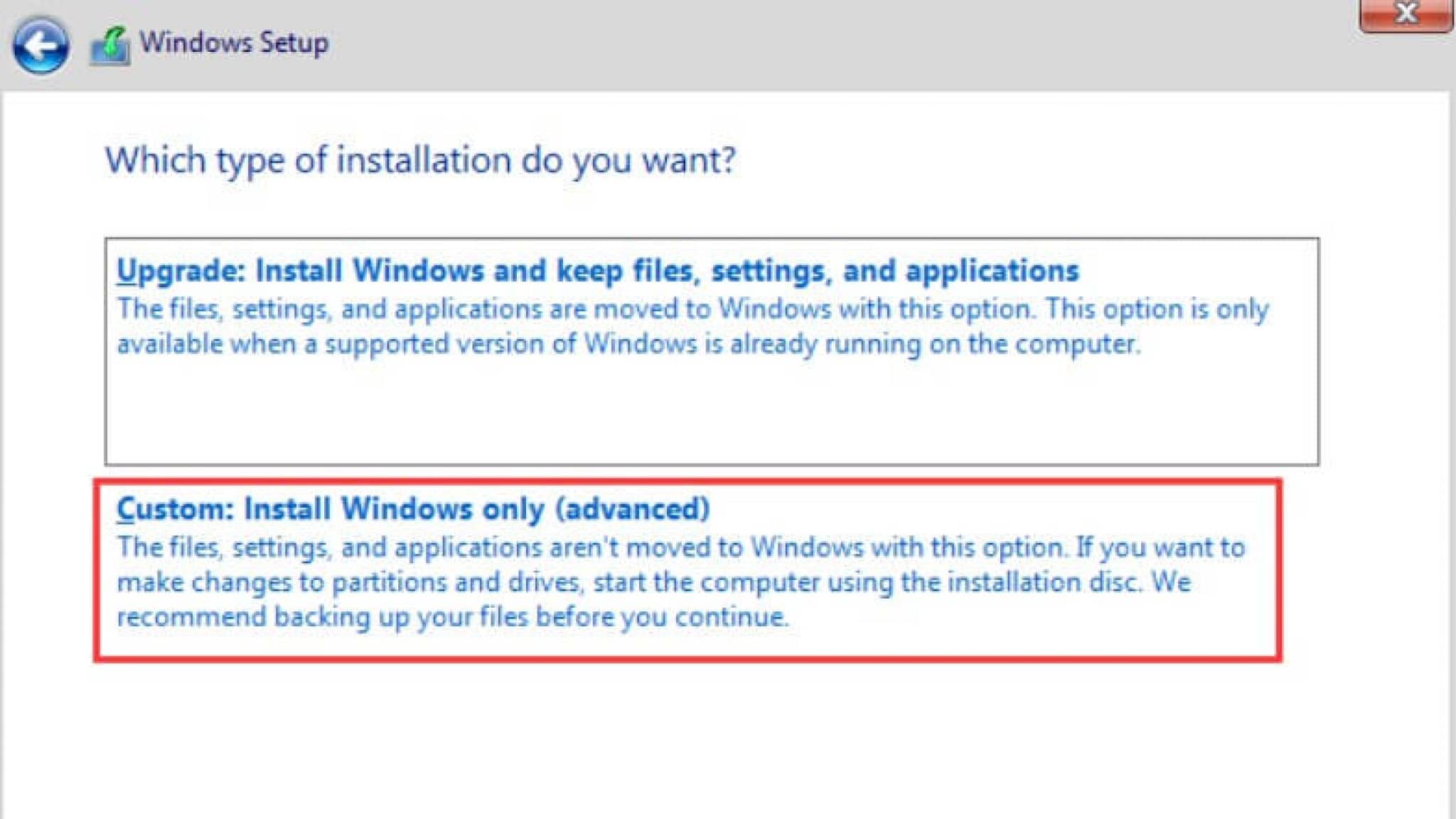
Task: Go back using the blue arrow button
Action: point(41,45)
